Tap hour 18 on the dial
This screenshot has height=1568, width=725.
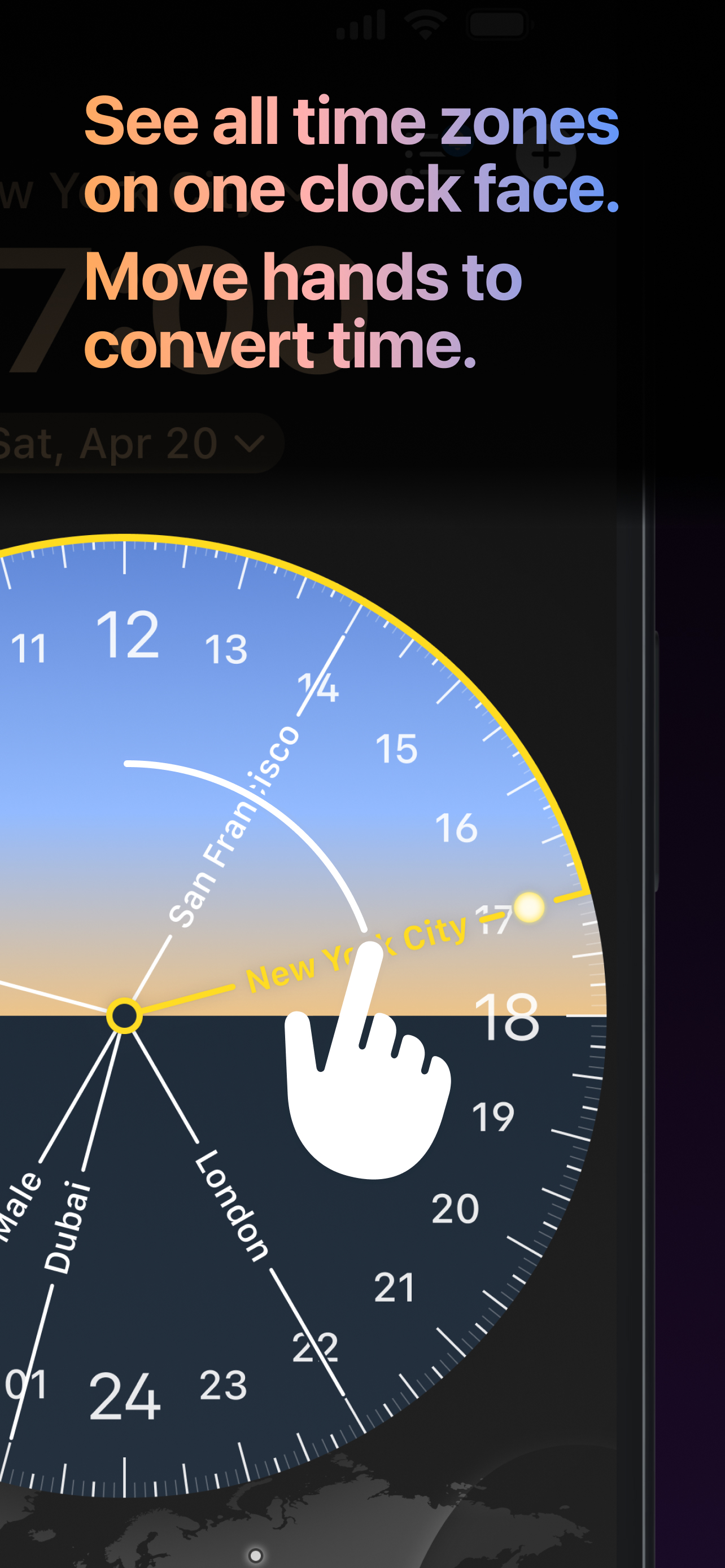point(506,1017)
